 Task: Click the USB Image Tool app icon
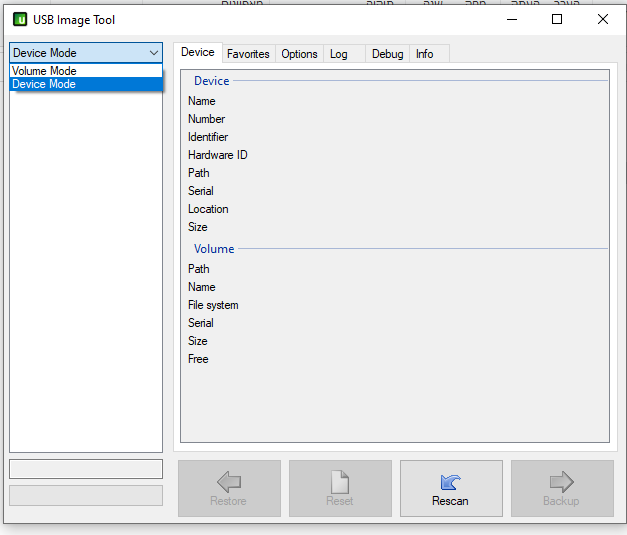pos(20,19)
